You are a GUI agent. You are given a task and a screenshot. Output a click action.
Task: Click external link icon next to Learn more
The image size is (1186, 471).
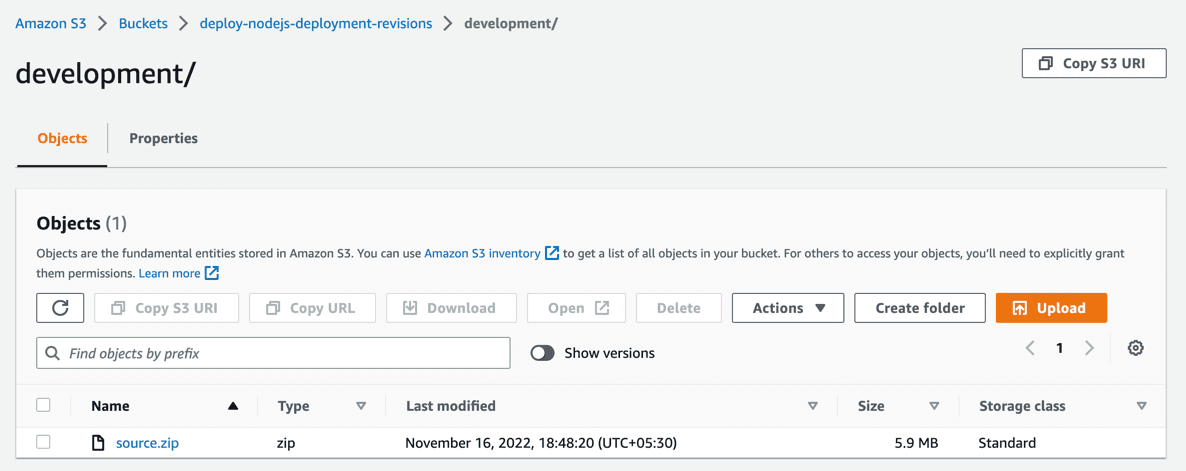(x=212, y=273)
